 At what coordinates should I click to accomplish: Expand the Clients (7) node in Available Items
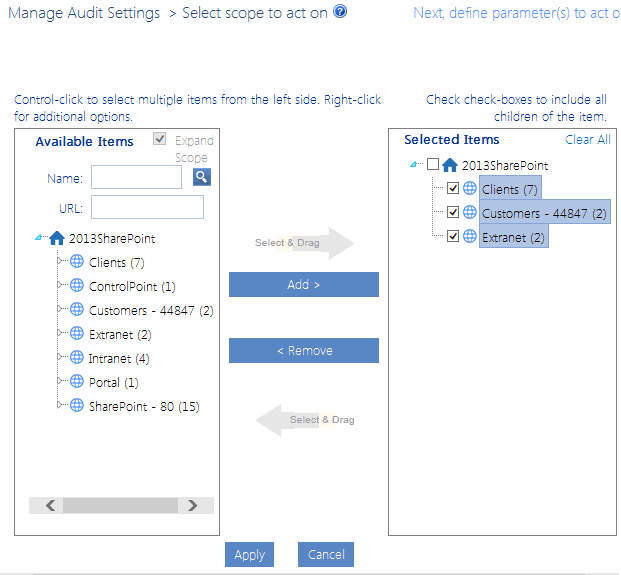[x=60, y=263]
